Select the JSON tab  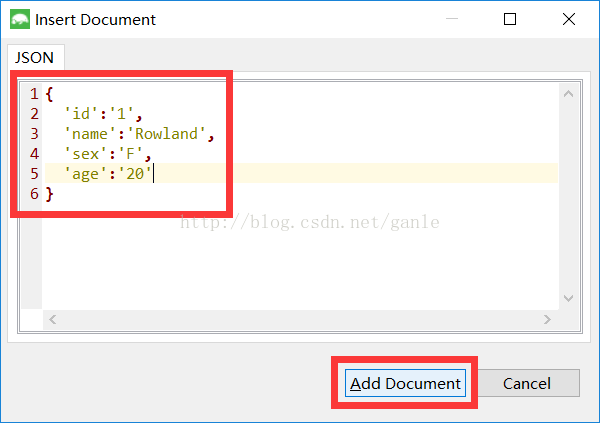35,57
